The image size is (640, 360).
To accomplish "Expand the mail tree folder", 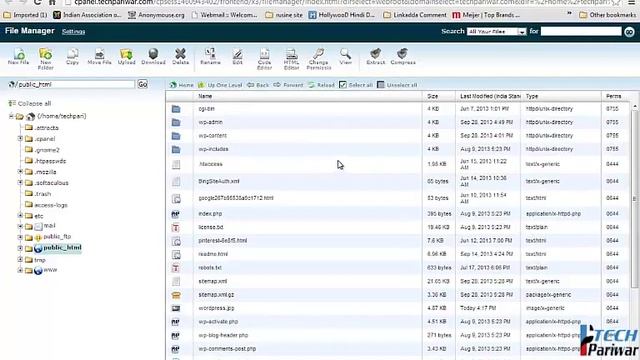I will click(20, 226).
